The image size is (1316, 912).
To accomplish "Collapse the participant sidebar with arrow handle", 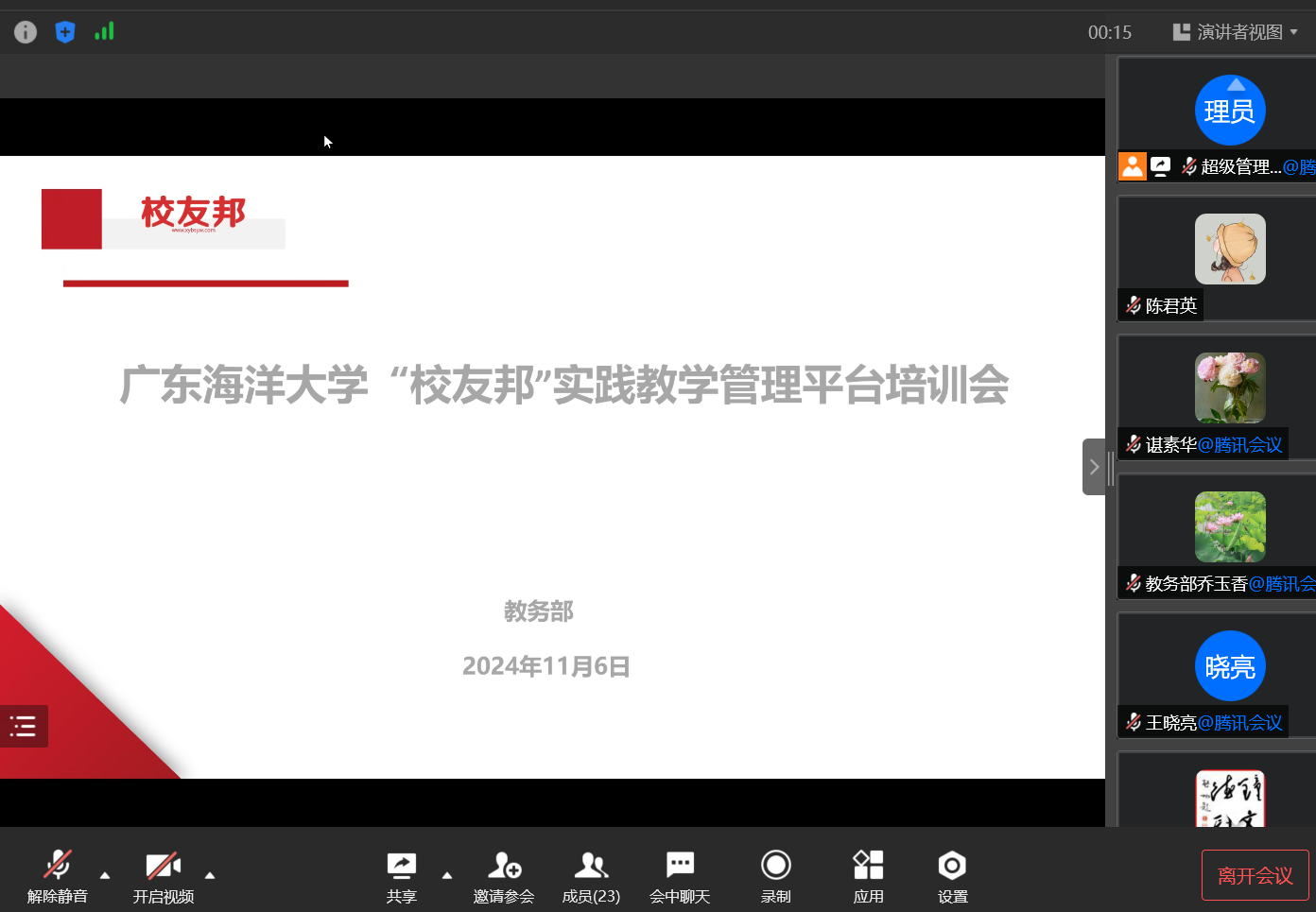I will point(1094,467).
